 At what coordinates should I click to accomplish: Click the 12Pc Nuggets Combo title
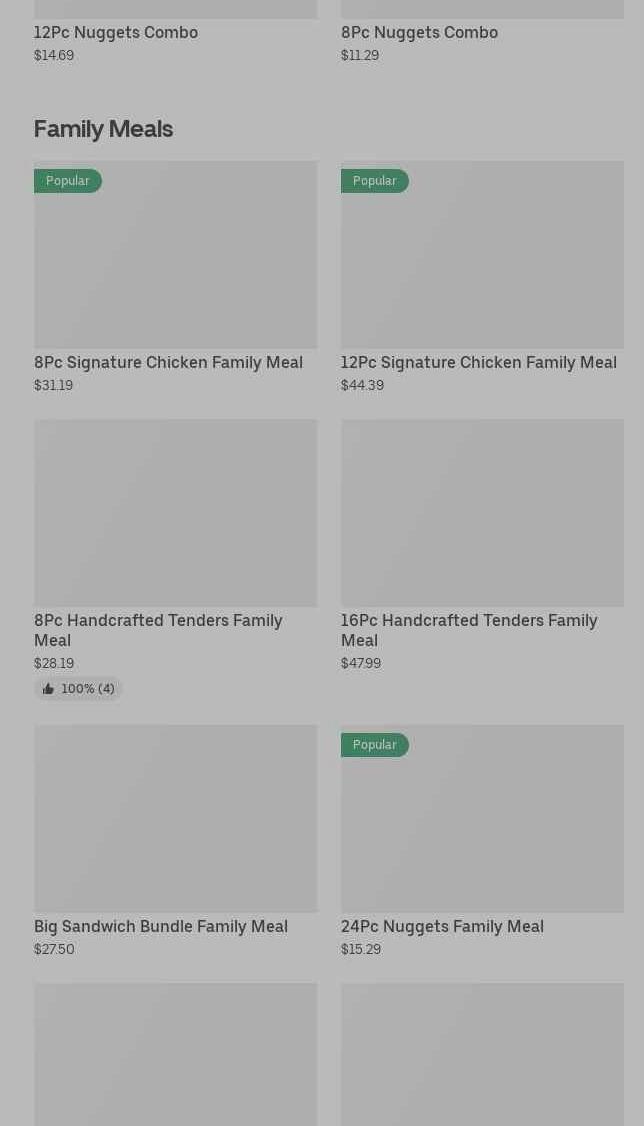[116, 32]
